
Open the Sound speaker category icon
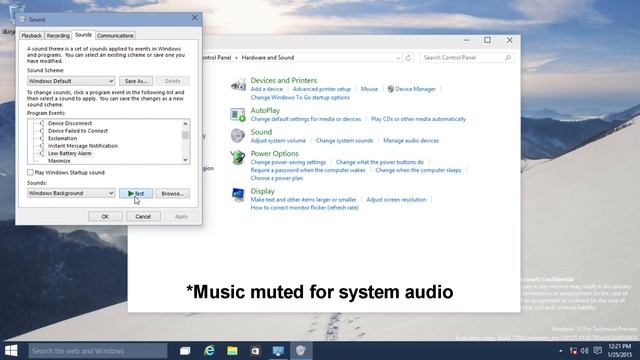pyautogui.click(x=238, y=135)
